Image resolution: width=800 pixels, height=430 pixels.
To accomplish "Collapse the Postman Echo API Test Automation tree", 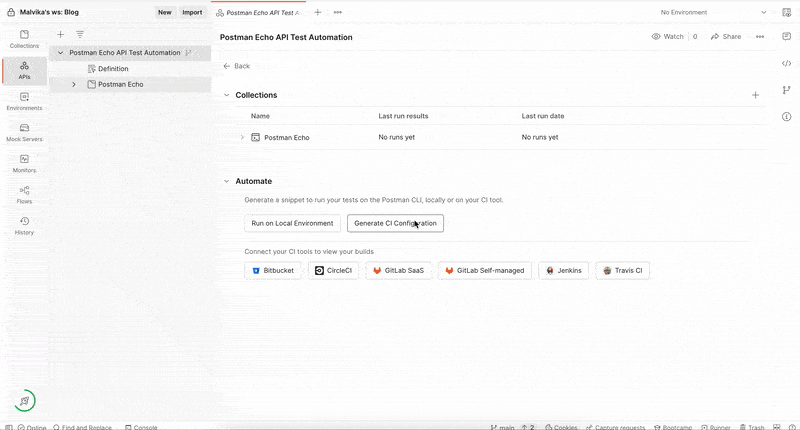I will pyautogui.click(x=61, y=53).
